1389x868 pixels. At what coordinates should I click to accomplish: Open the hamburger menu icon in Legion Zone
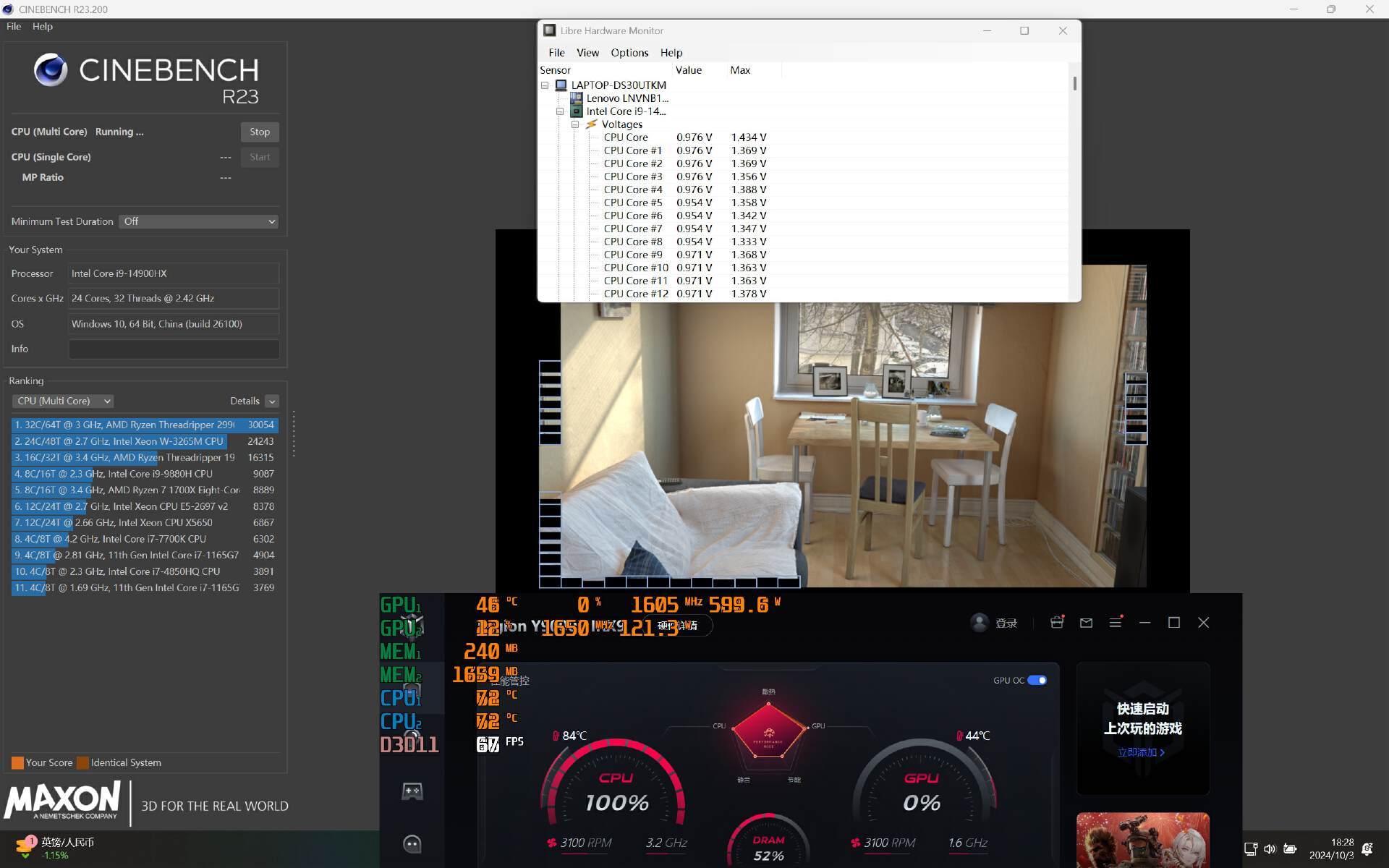1115,622
